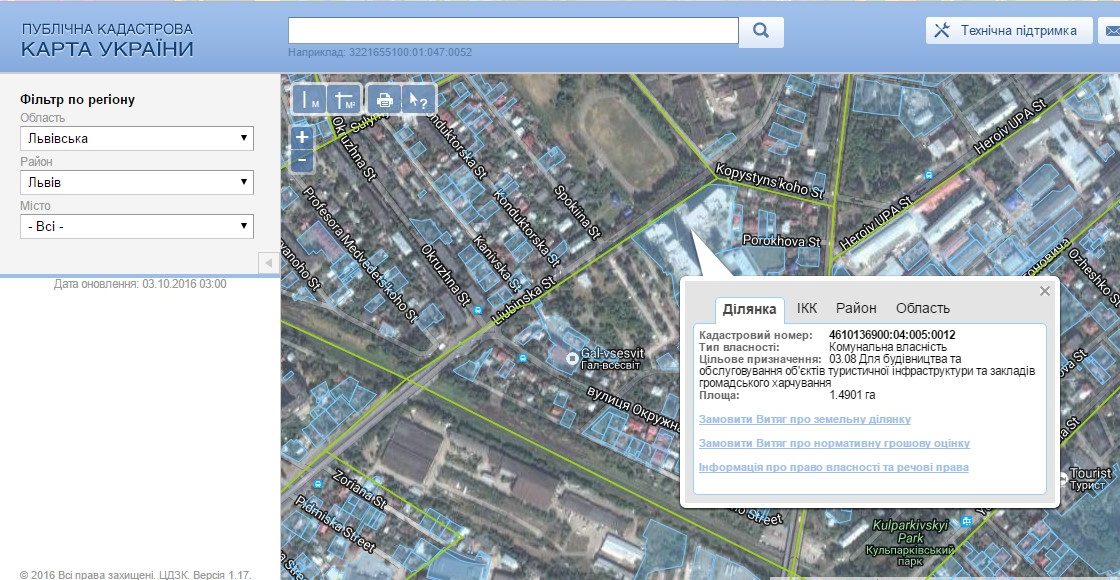
Task: Click the Комунальна власність ownership value
Action: [x=888, y=347]
